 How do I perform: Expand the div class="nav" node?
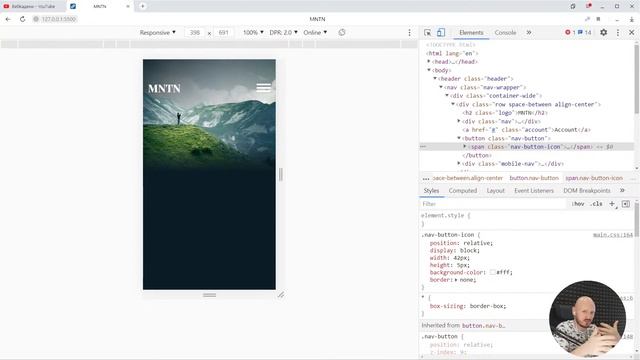459,121
